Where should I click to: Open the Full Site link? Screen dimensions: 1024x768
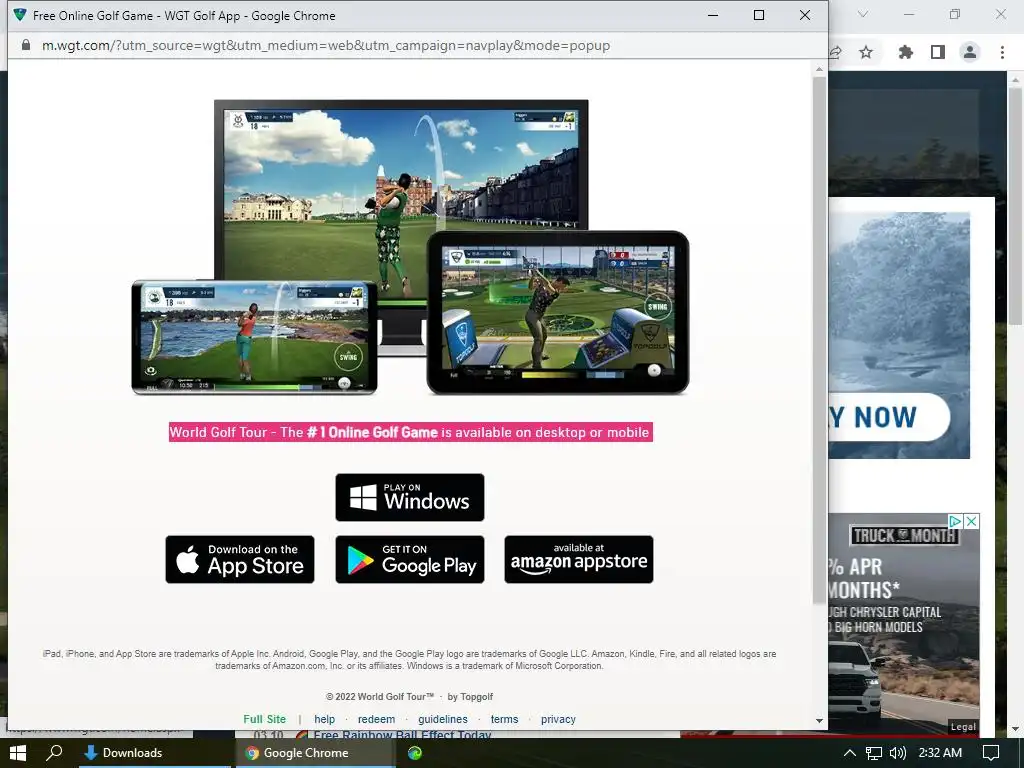pos(264,719)
